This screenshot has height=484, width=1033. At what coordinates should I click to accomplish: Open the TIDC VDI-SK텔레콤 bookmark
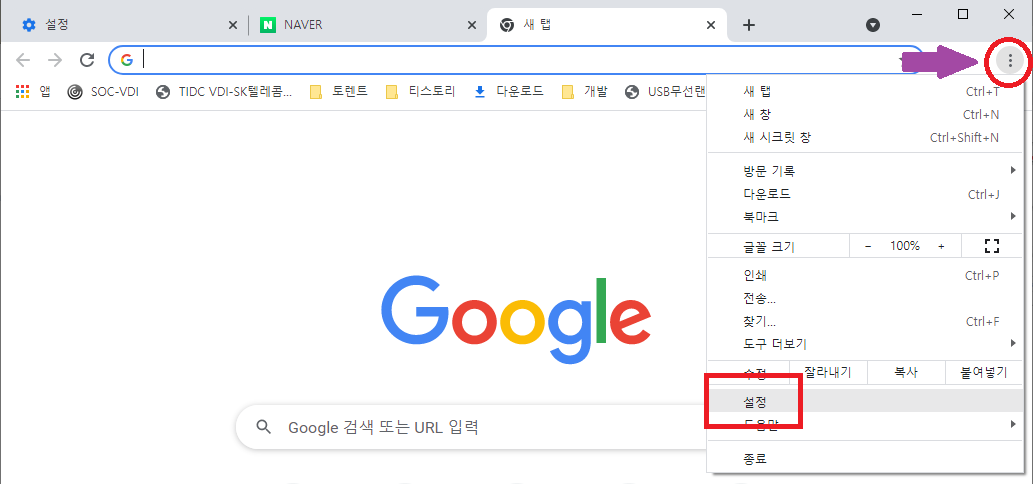(x=224, y=92)
